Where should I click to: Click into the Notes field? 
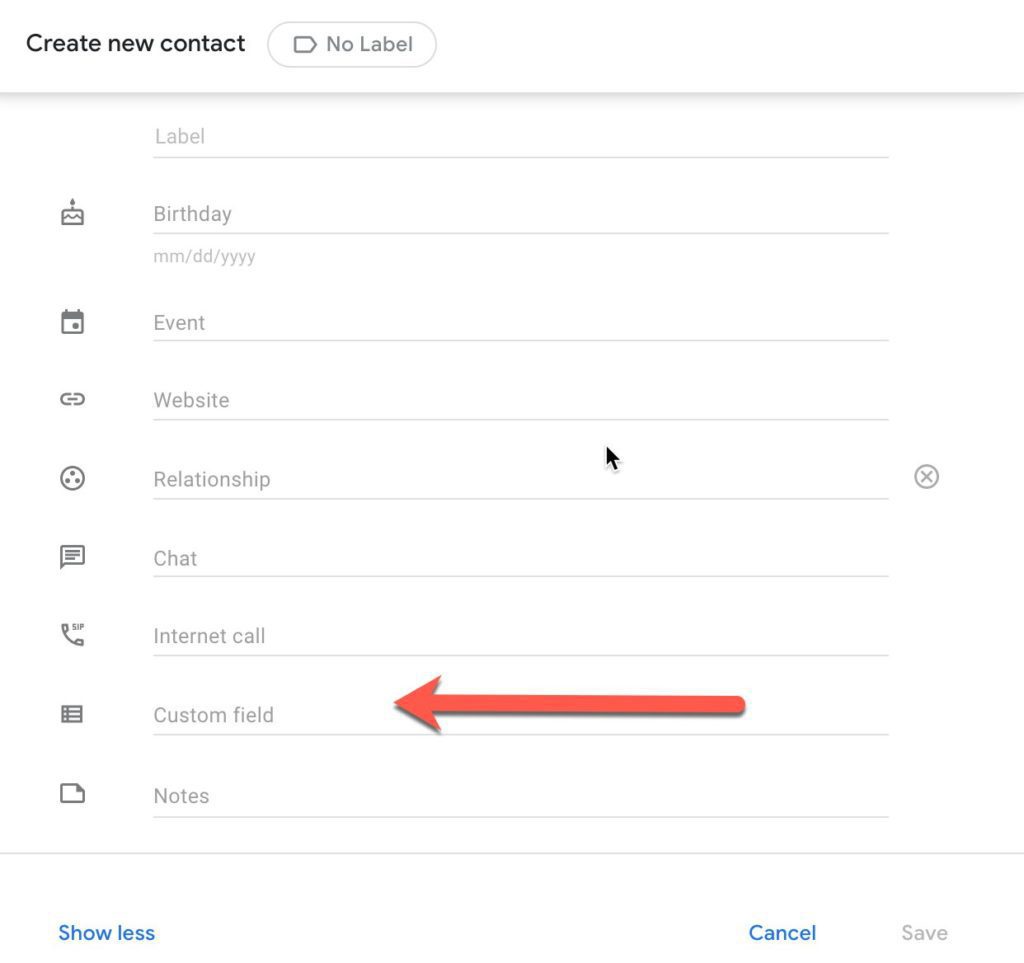click(520, 796)
